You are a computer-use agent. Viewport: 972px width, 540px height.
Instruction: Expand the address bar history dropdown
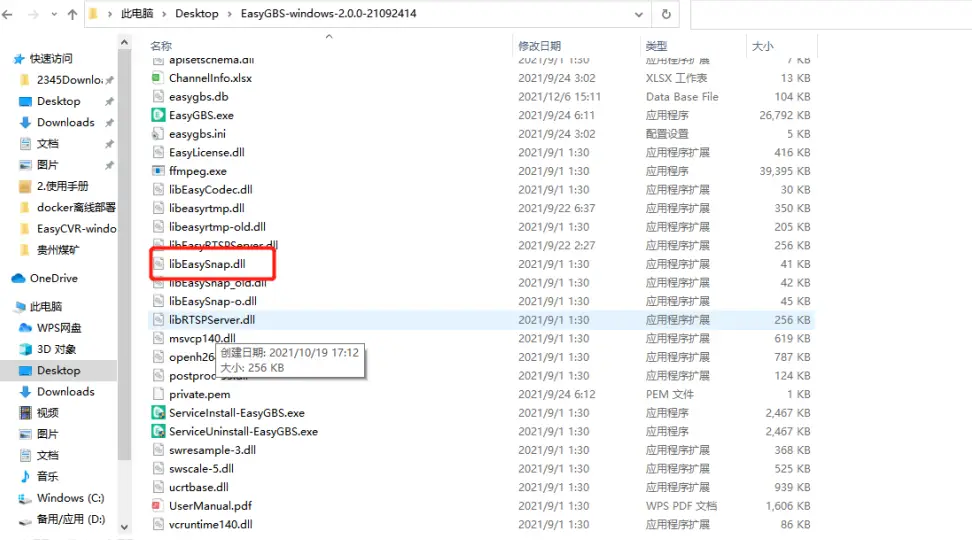[637, 15]
